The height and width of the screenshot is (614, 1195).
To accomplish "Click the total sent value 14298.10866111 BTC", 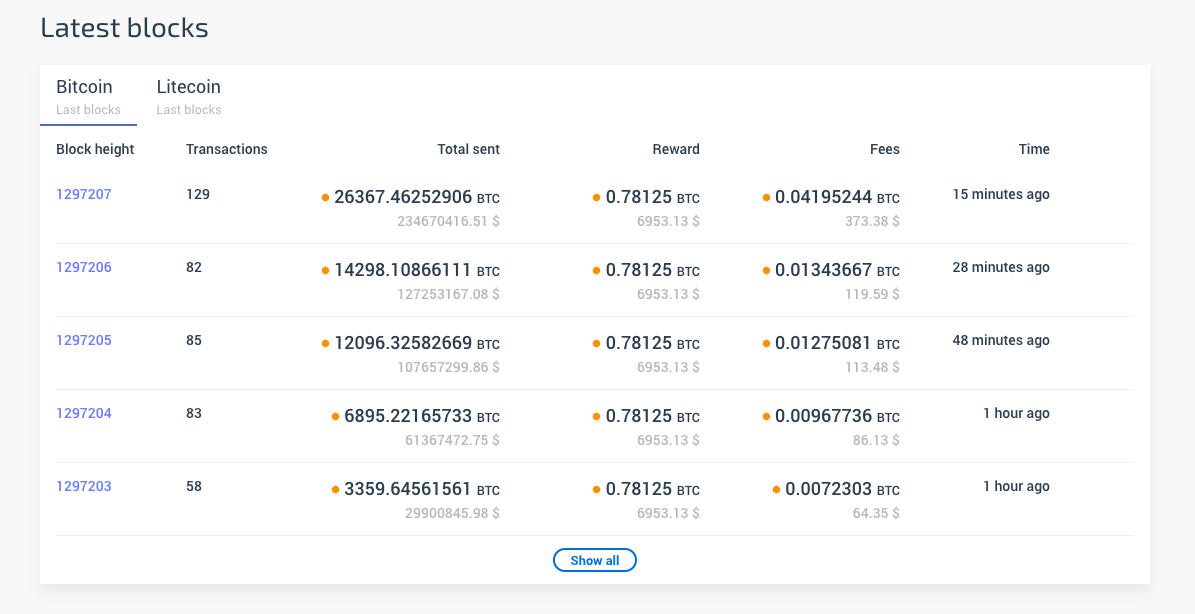I will (x=417, y=270).
